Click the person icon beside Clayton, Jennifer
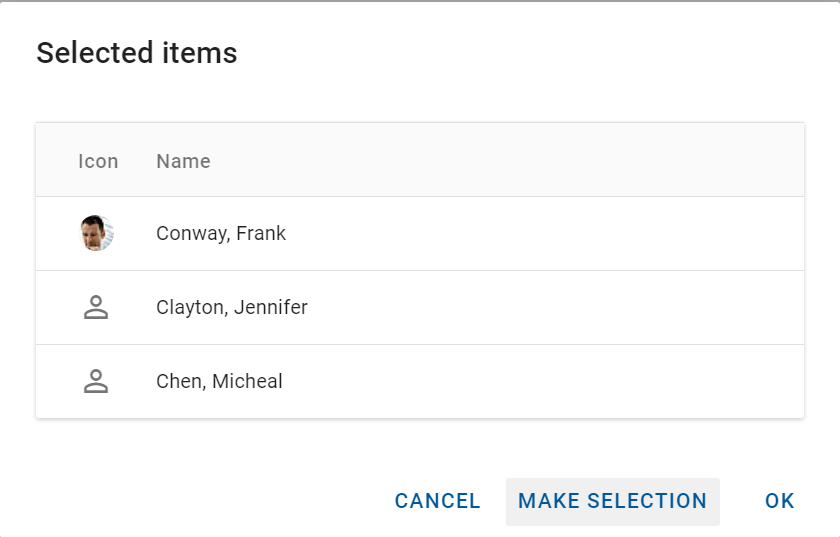This screenshot has height=537, width=840. tap(96, 307)
